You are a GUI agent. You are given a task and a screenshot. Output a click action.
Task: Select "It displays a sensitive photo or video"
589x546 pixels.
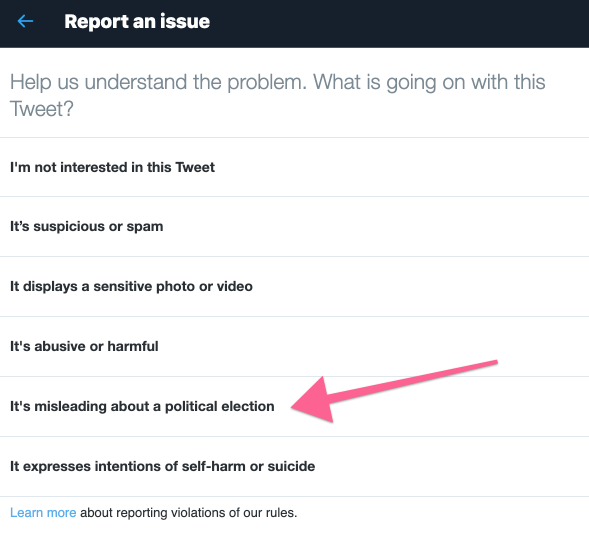click(x=294, y=287)
